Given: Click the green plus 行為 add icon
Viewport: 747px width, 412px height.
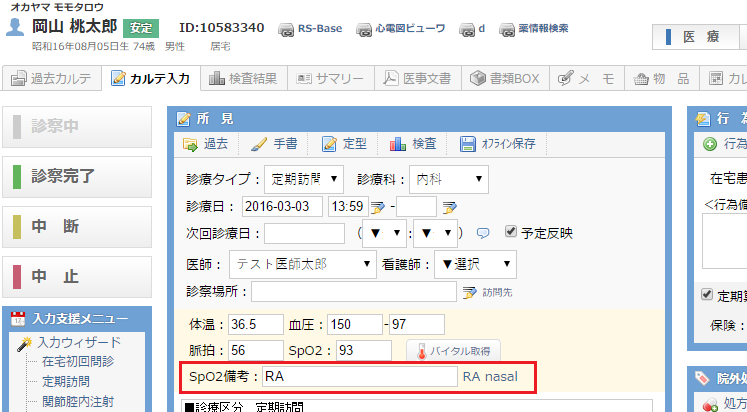Looking at the screenshot, I should [710, 144].
